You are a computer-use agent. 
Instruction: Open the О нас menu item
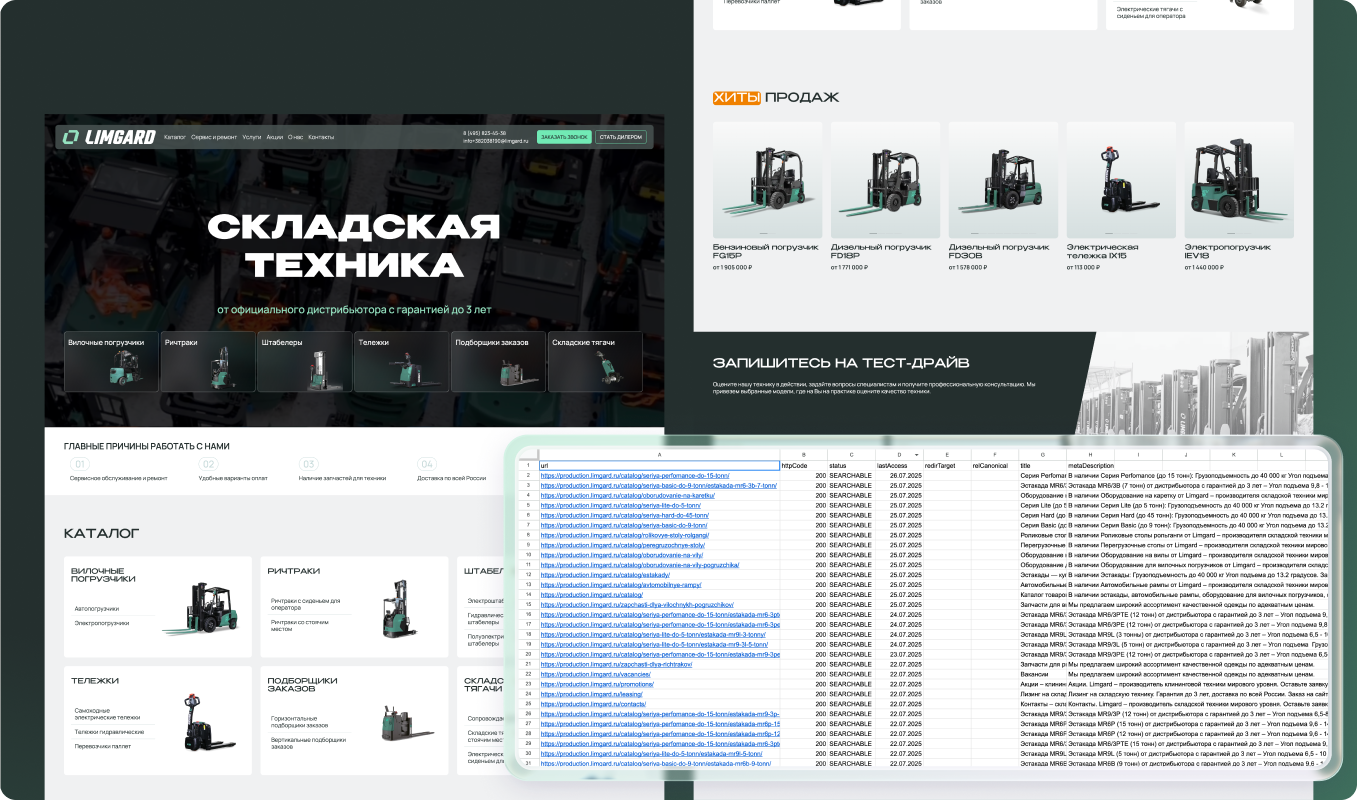pos(296,137)
